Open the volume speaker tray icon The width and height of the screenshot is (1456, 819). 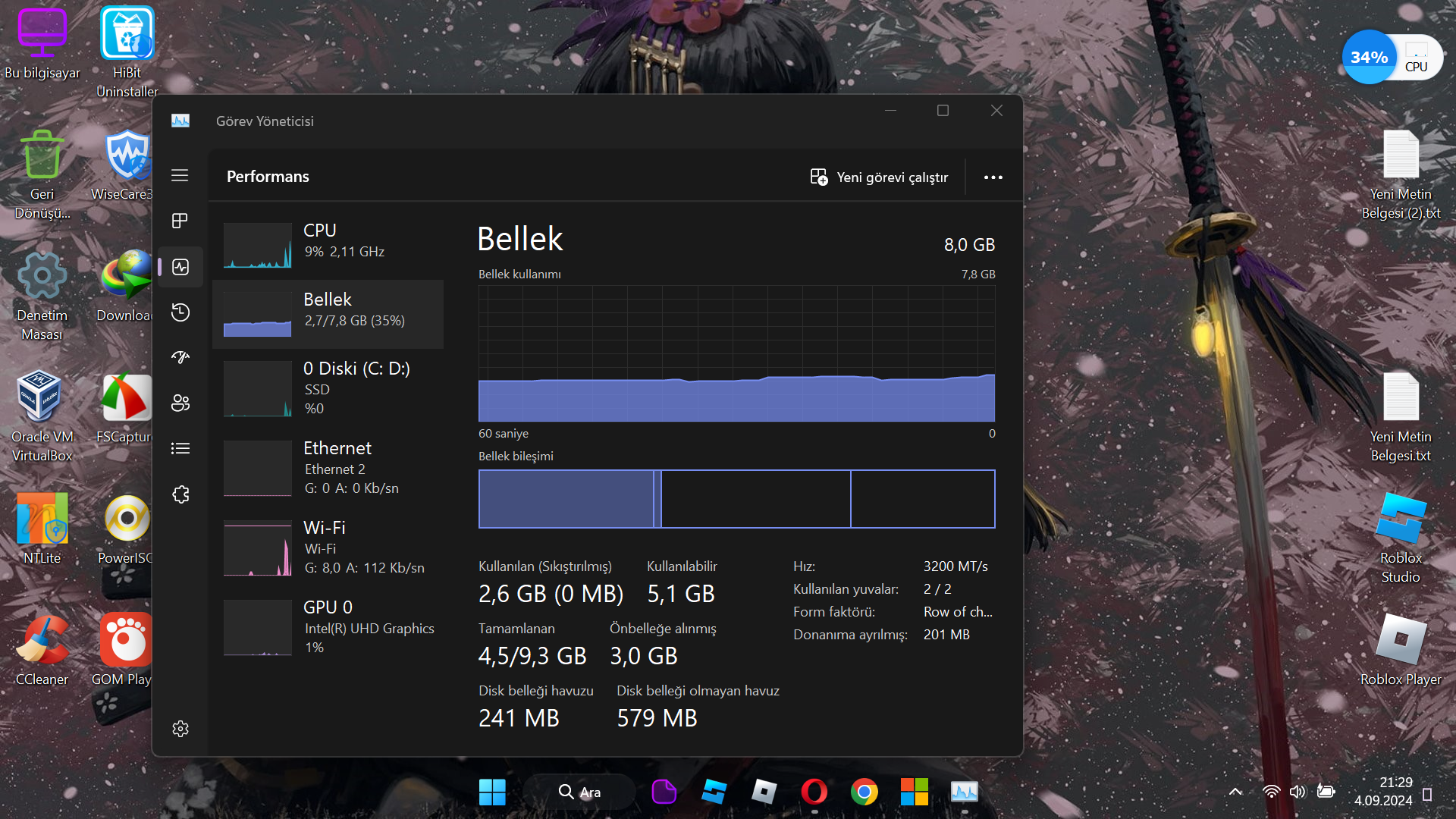tap(1298, 792)
